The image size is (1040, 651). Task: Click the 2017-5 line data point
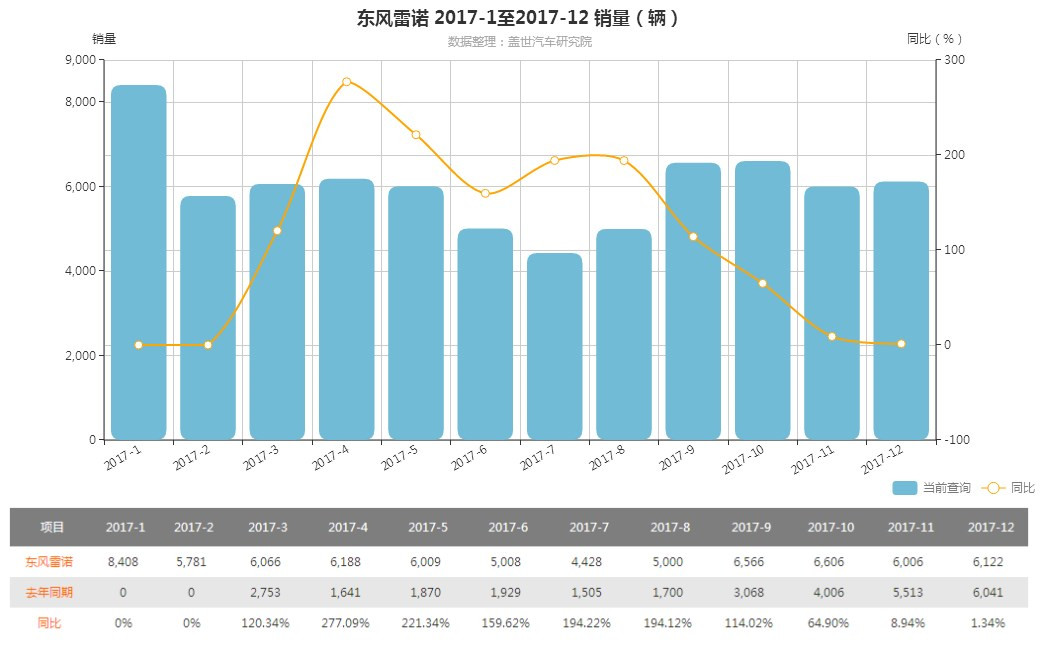click(416, 135)
